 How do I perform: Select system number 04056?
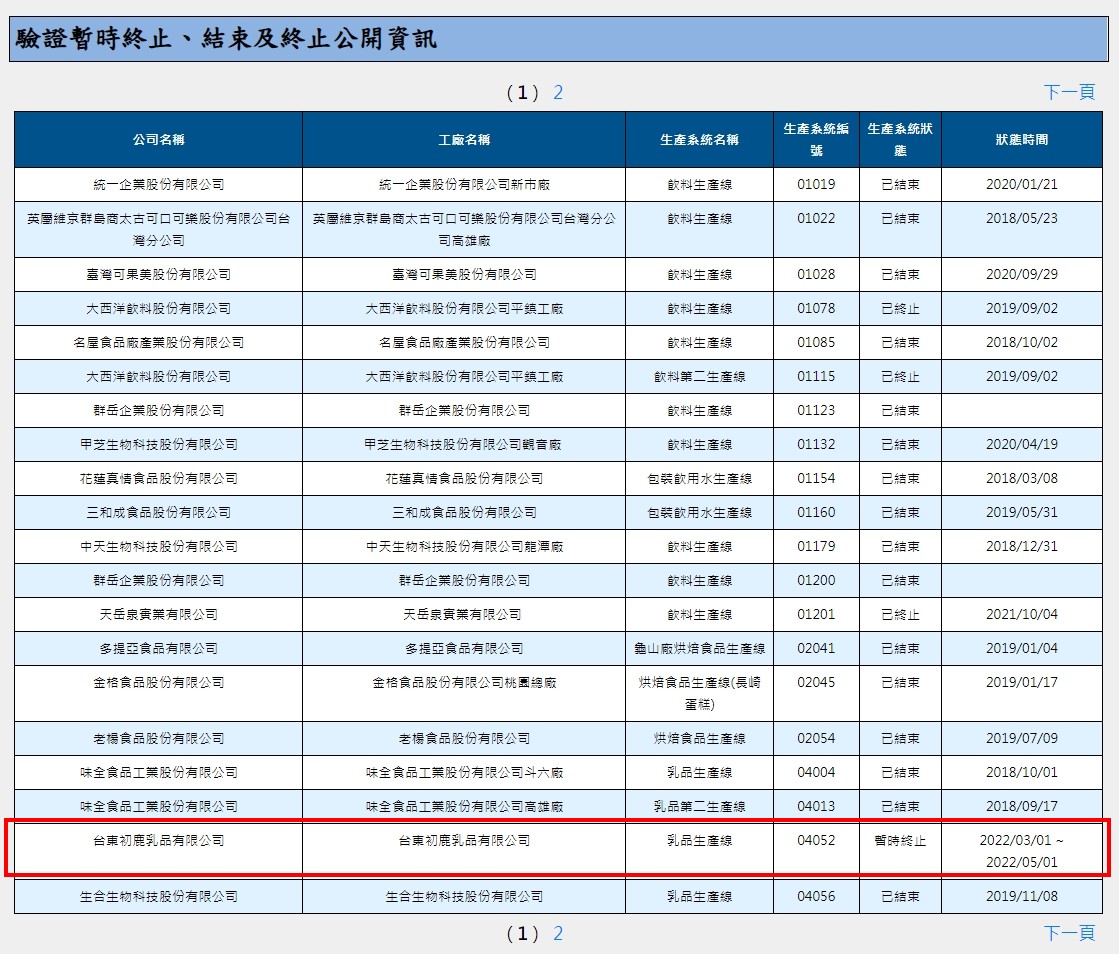pyautogui.click(x=816, y=897)
